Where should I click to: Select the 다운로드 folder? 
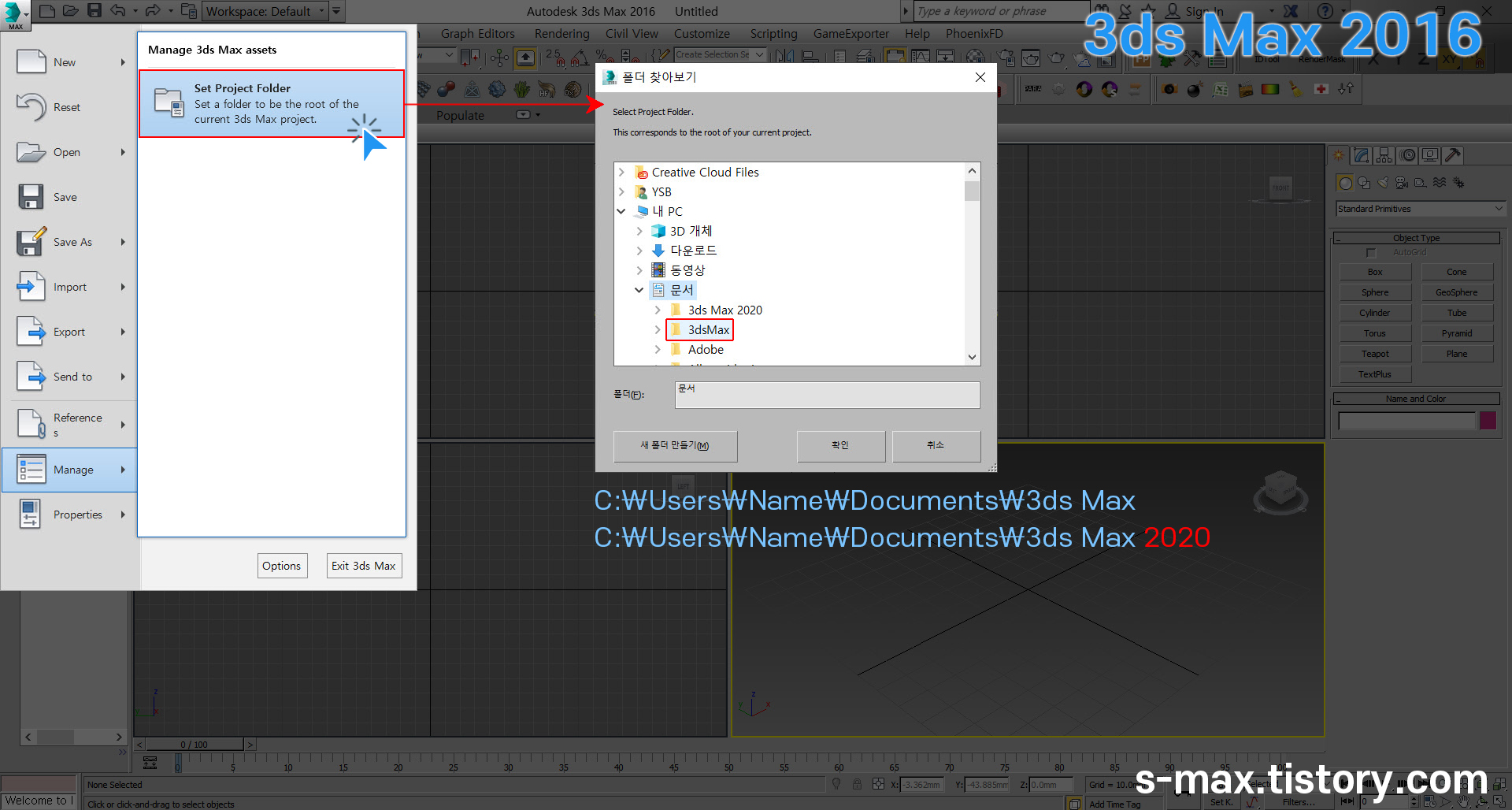coord(684,251)
